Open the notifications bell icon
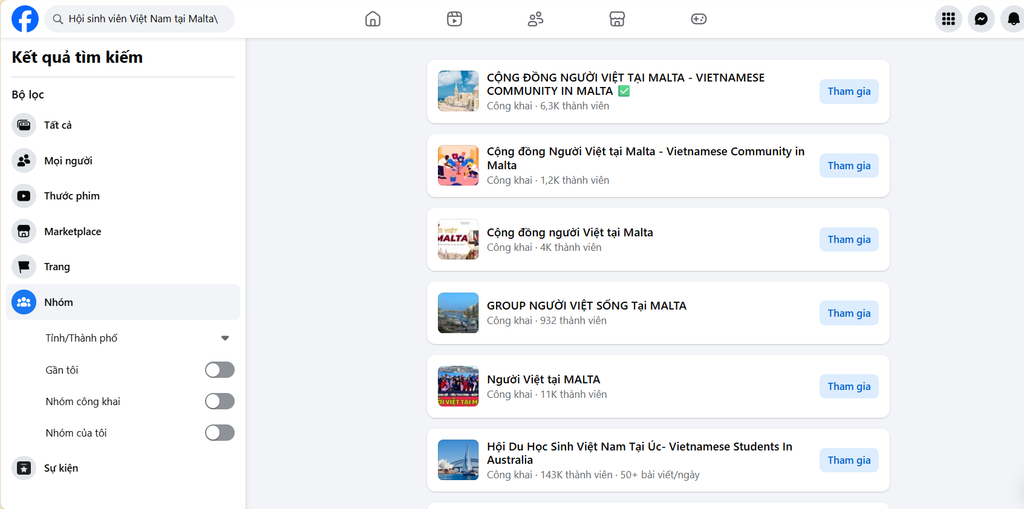The width and height of the screenshot is (1024, 509). 1013,19
